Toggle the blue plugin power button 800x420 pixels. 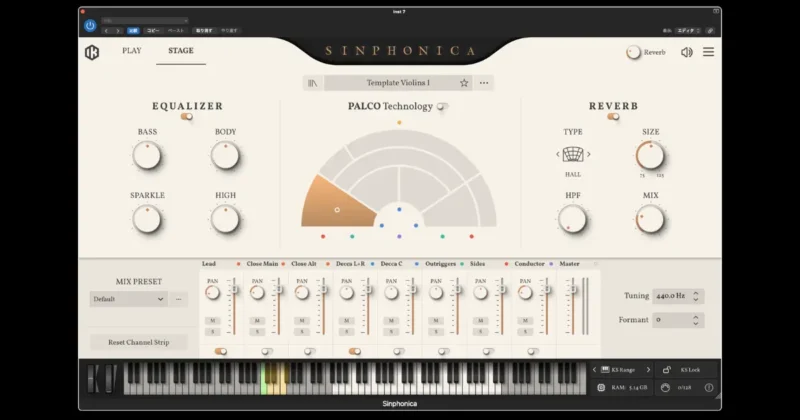point(90,26)
